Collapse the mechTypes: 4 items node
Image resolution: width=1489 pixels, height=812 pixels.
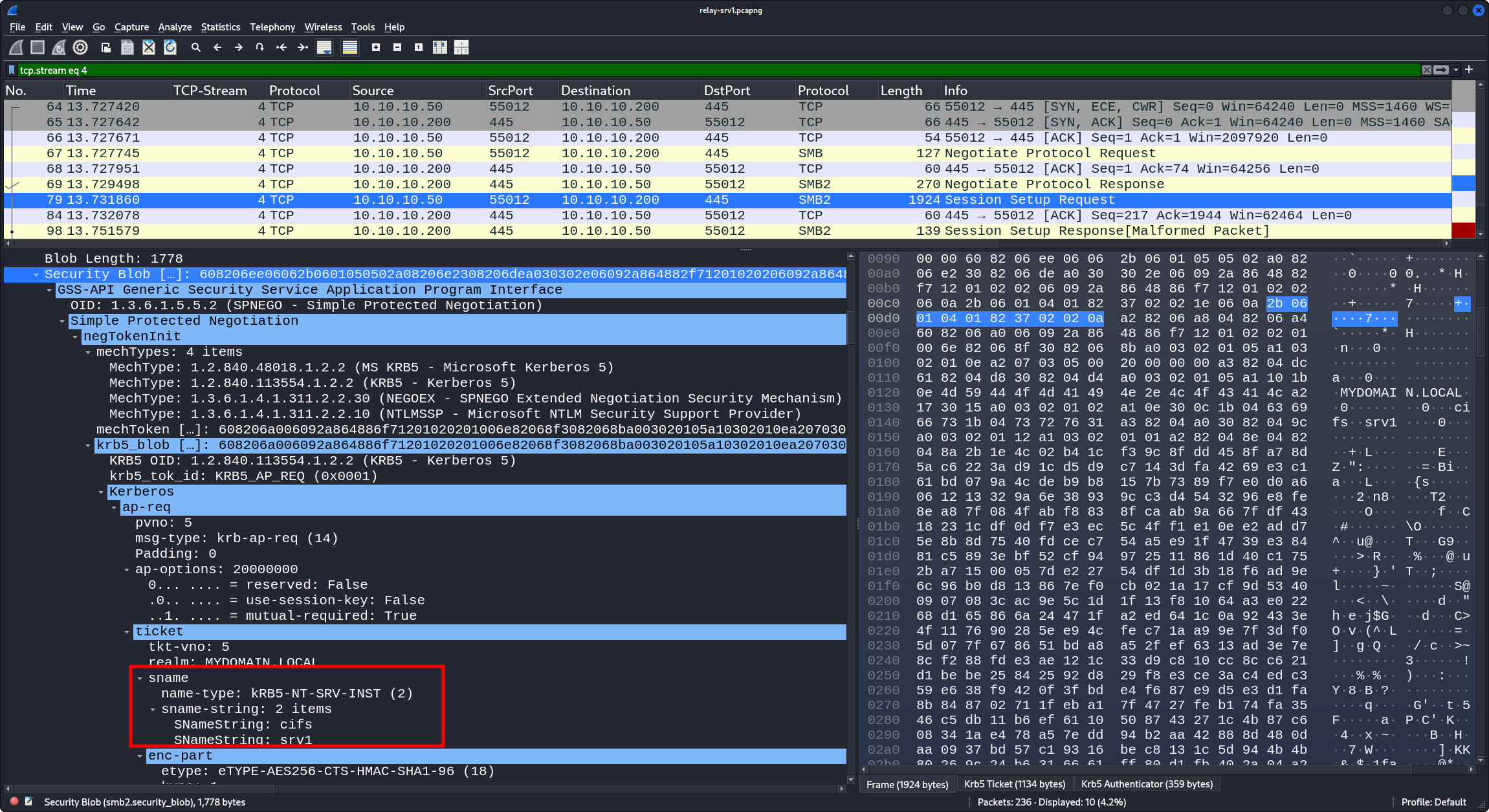pos(88,352)
